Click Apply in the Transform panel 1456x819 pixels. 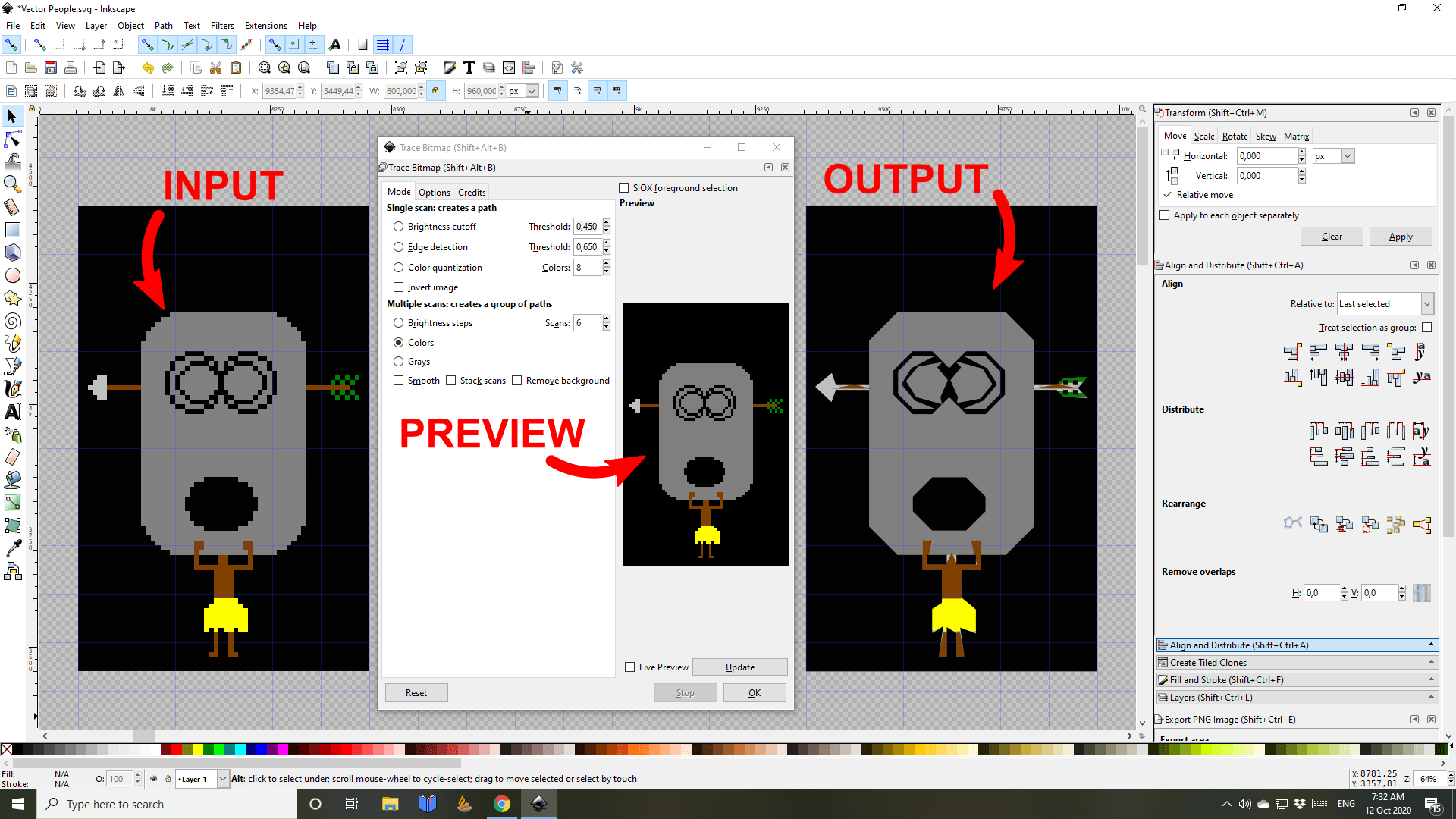tap(1400, 236)
